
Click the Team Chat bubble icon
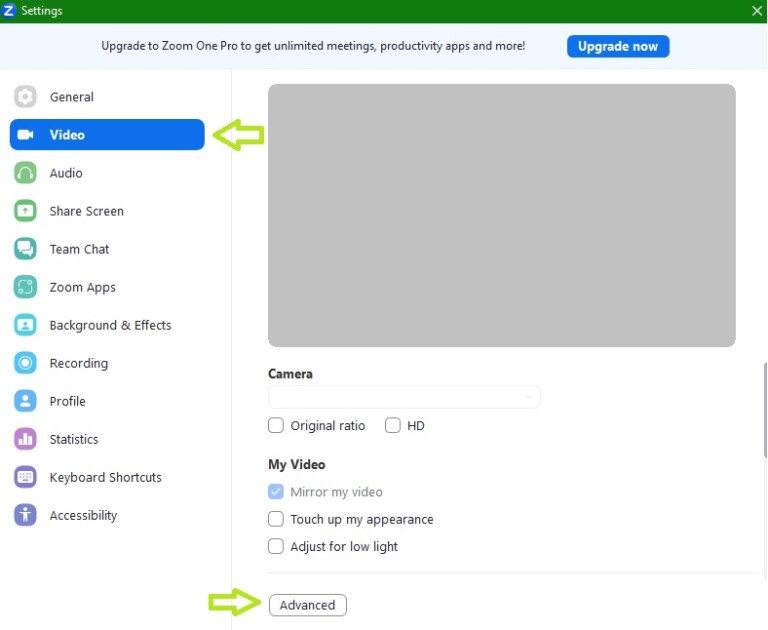(x=25, y=249)
